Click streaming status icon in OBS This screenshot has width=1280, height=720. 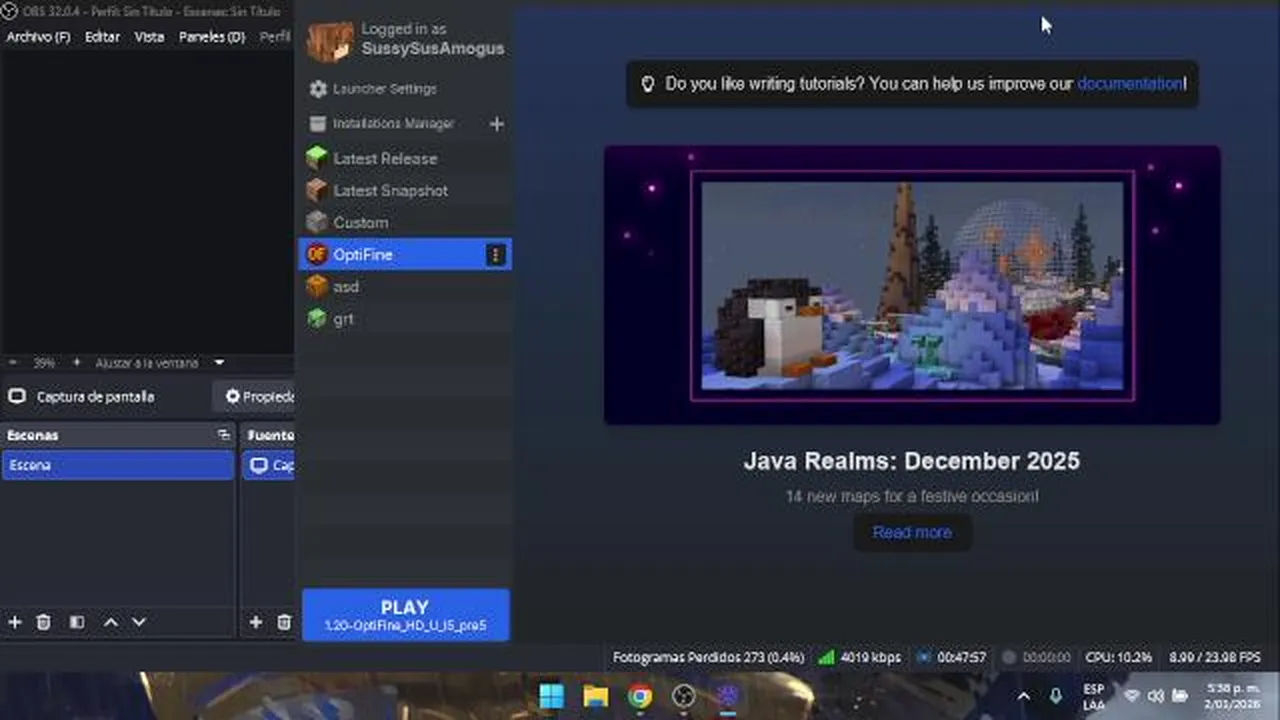click(924, 658)
